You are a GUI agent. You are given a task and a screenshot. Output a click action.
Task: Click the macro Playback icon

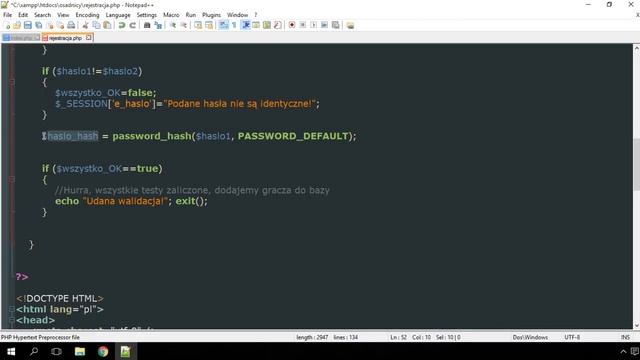(313, 25)
